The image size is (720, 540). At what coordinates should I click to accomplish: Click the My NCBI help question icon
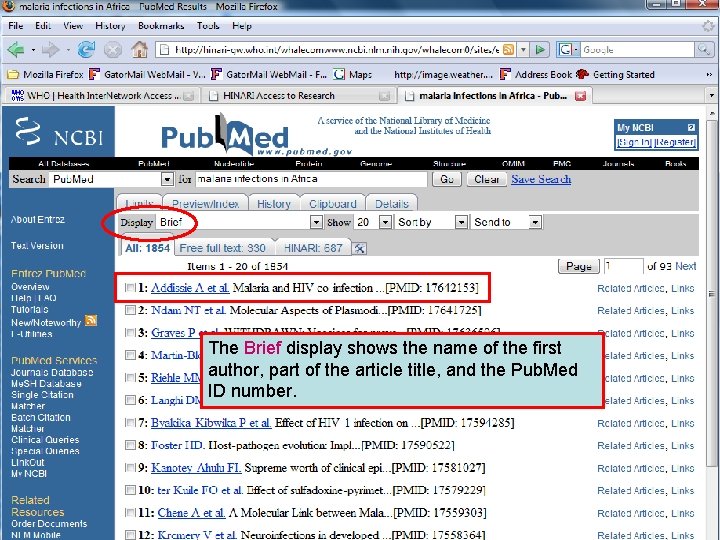coord(691,128)
